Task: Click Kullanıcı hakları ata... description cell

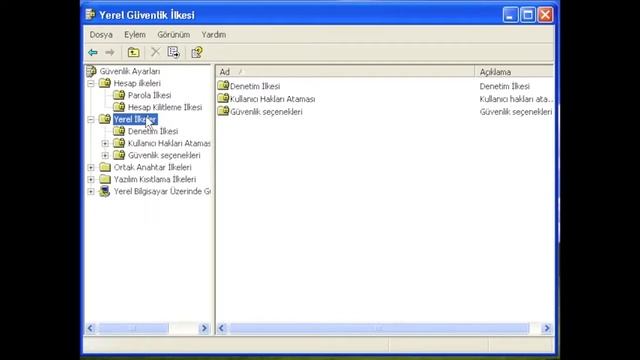Action: pos(516,99)
